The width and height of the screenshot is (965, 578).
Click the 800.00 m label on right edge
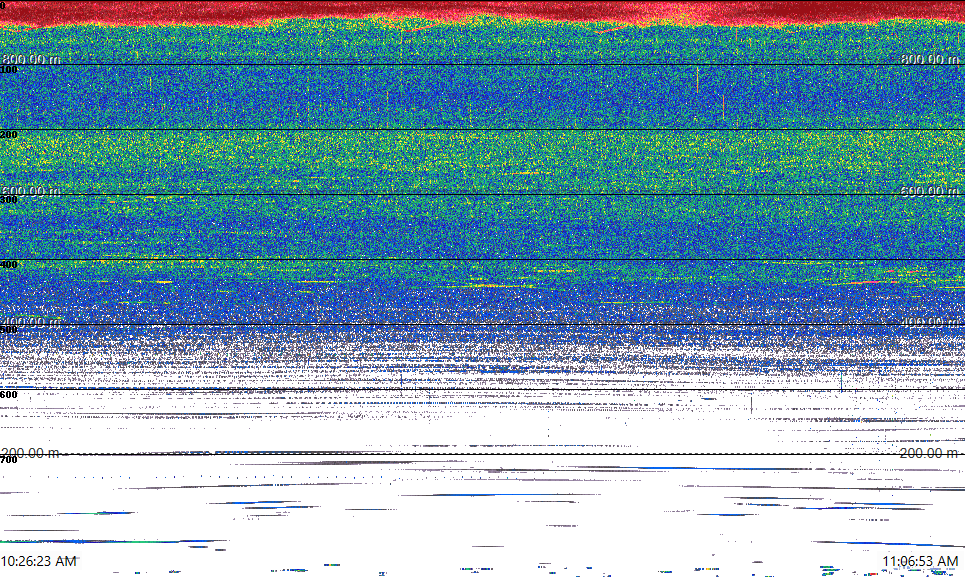pyautogui.click(x=929, y=59)
